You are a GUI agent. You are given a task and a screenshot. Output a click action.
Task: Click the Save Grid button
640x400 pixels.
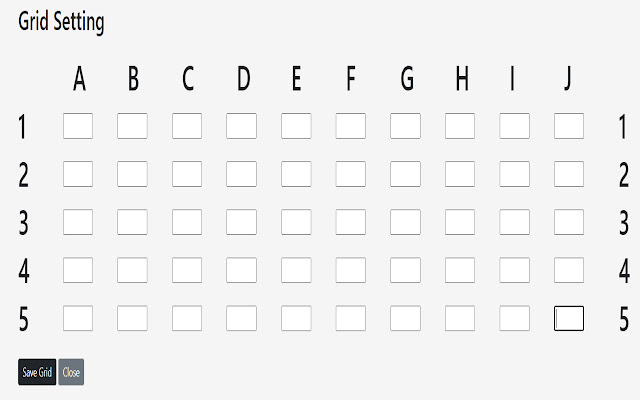click(x=37, y=372)
